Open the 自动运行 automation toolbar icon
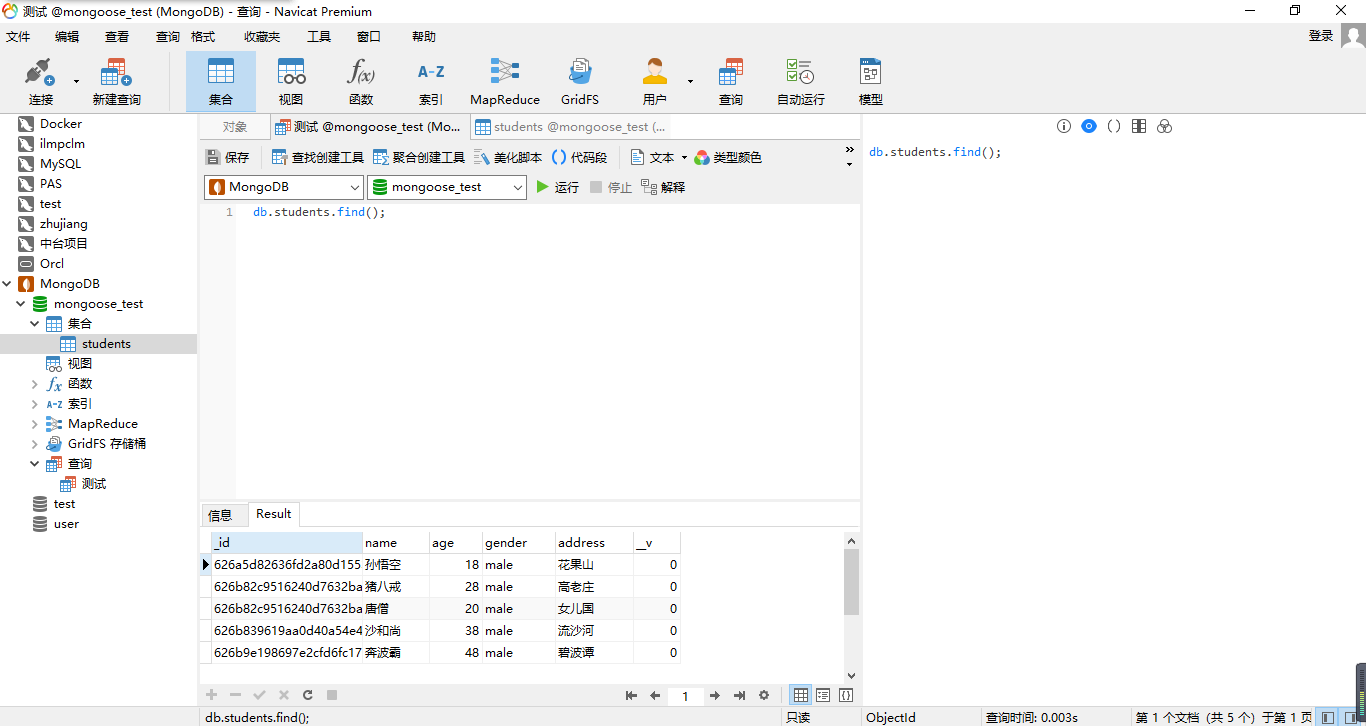Image resolution: width=1366 pixels, height=726 pixels. (x=801, y=82)
